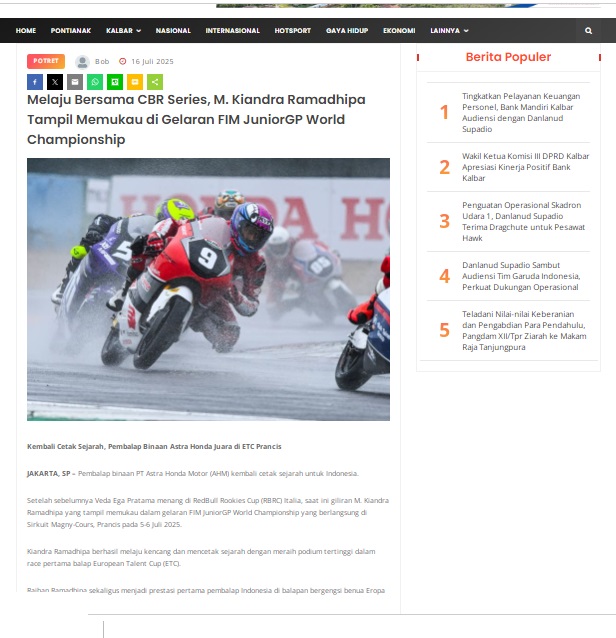Share article on X (Twitter)
This screenshot has width=616, height=638.
(55, 82)
